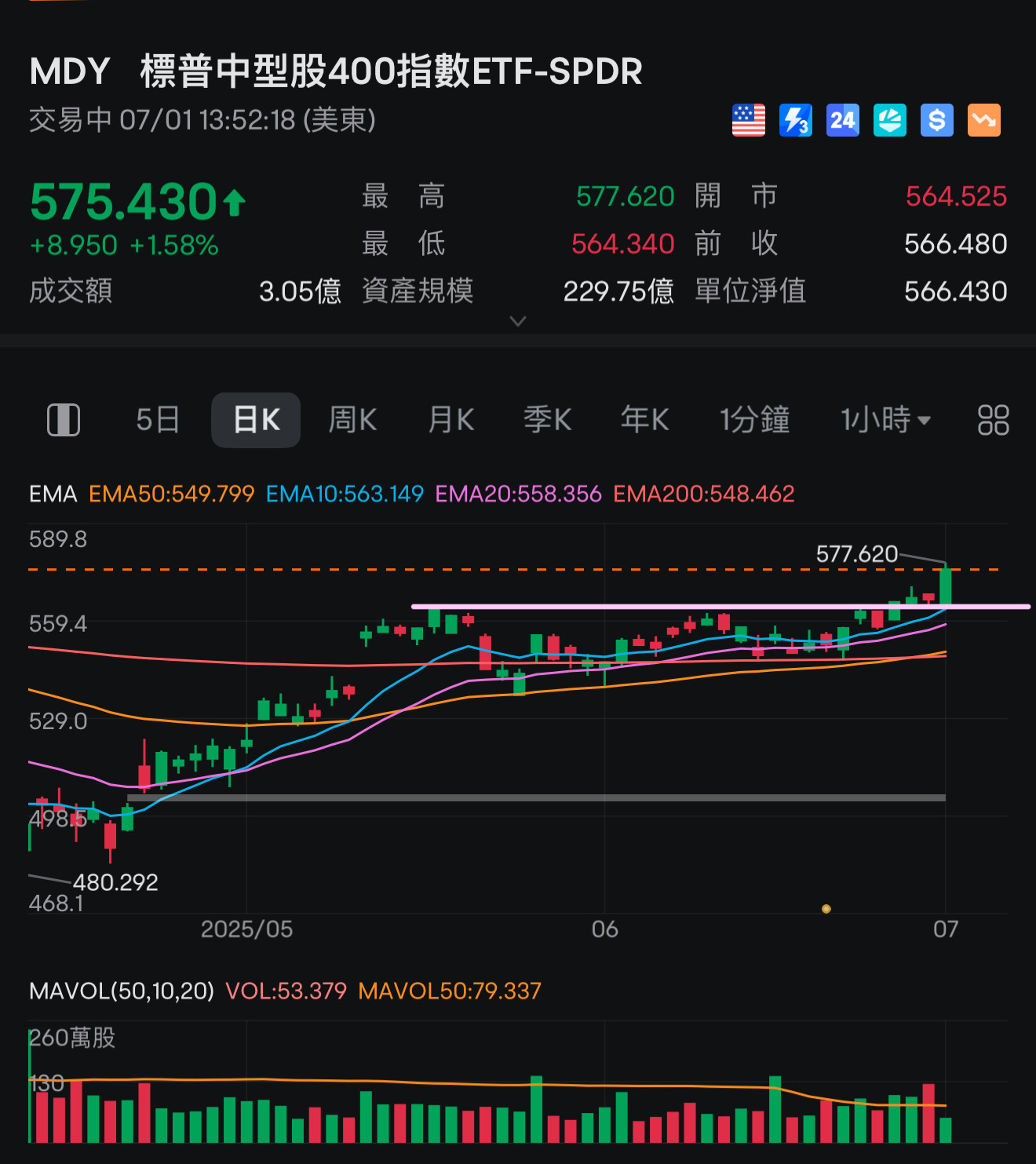Tap the 單位淨值 value 566.430

[x=955, y=291]
